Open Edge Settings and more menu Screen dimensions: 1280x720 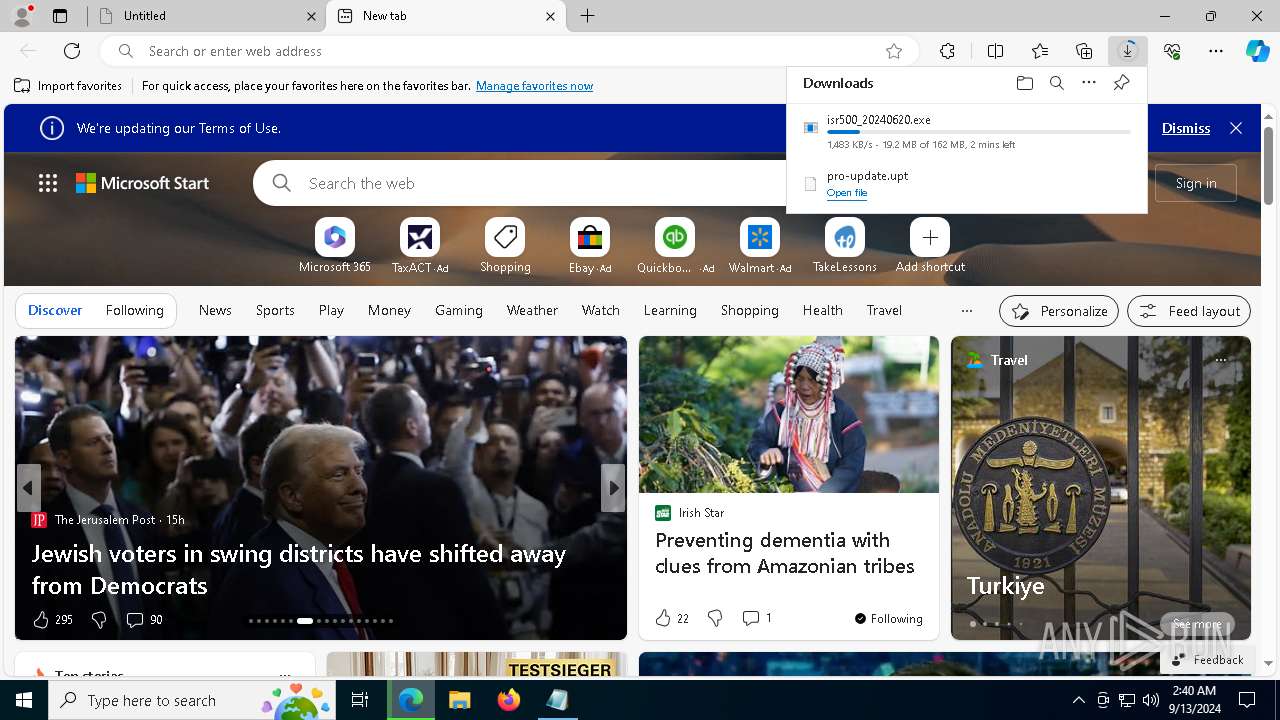tap(1216, 51)
